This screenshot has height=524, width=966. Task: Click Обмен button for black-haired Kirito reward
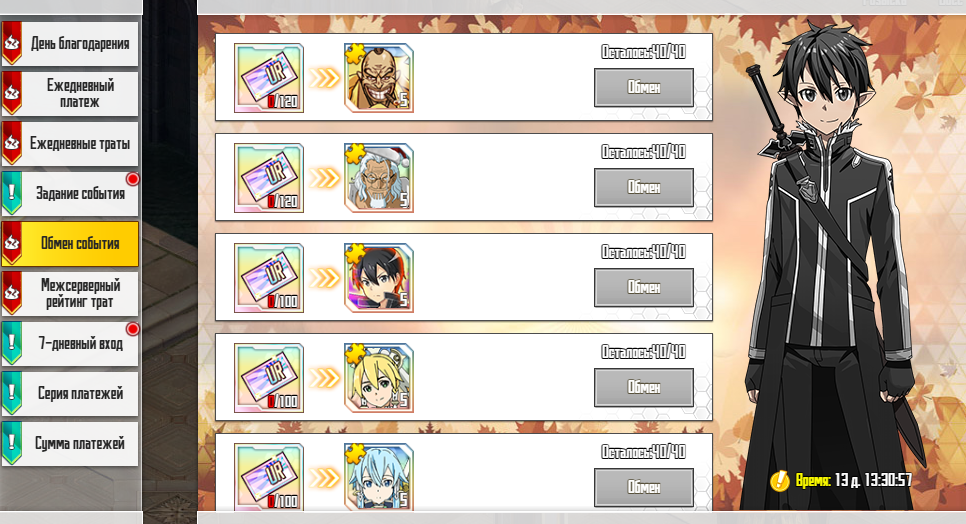click(x=644, y=288)
